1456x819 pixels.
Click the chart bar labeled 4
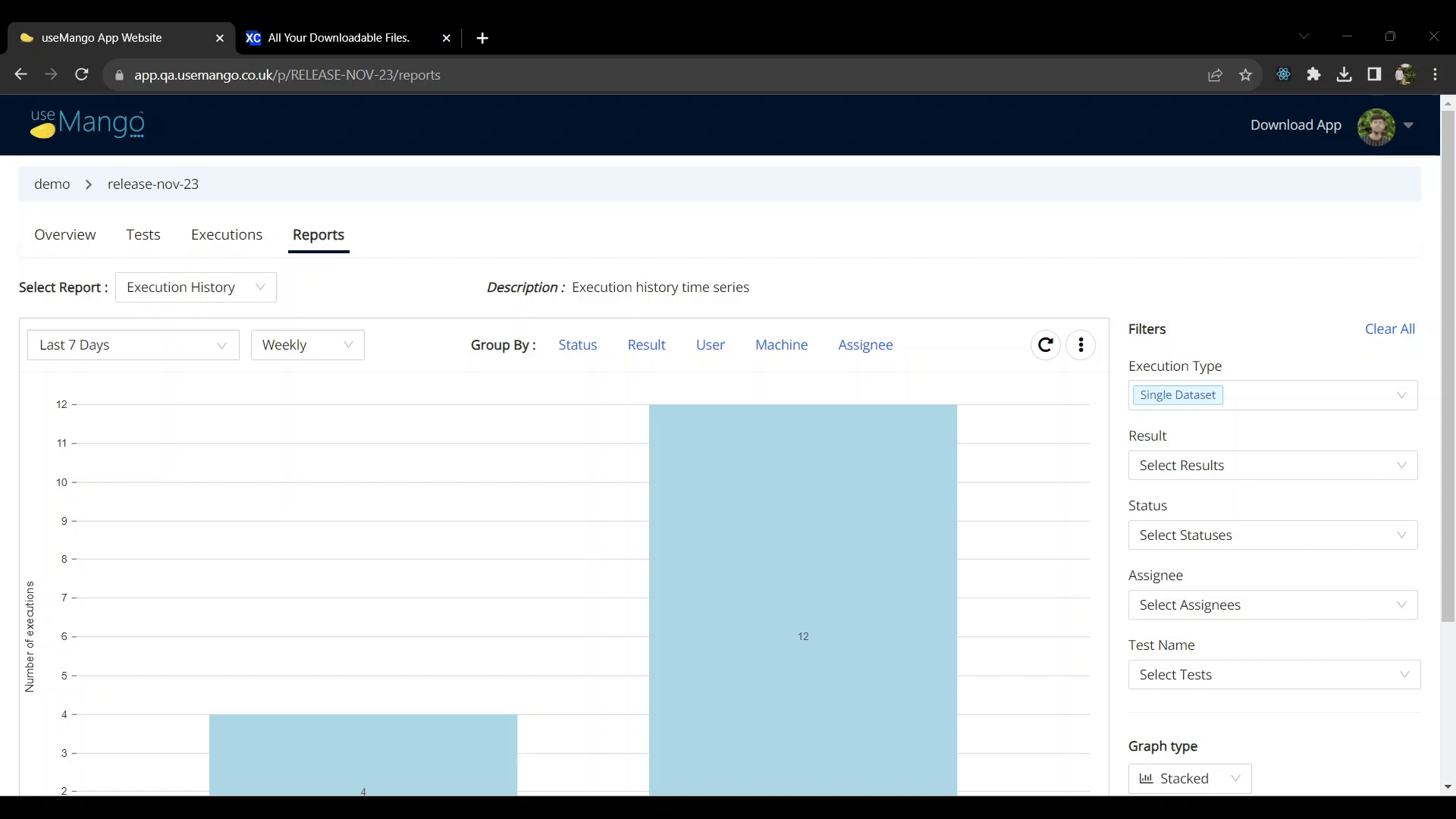click(363, 755)
